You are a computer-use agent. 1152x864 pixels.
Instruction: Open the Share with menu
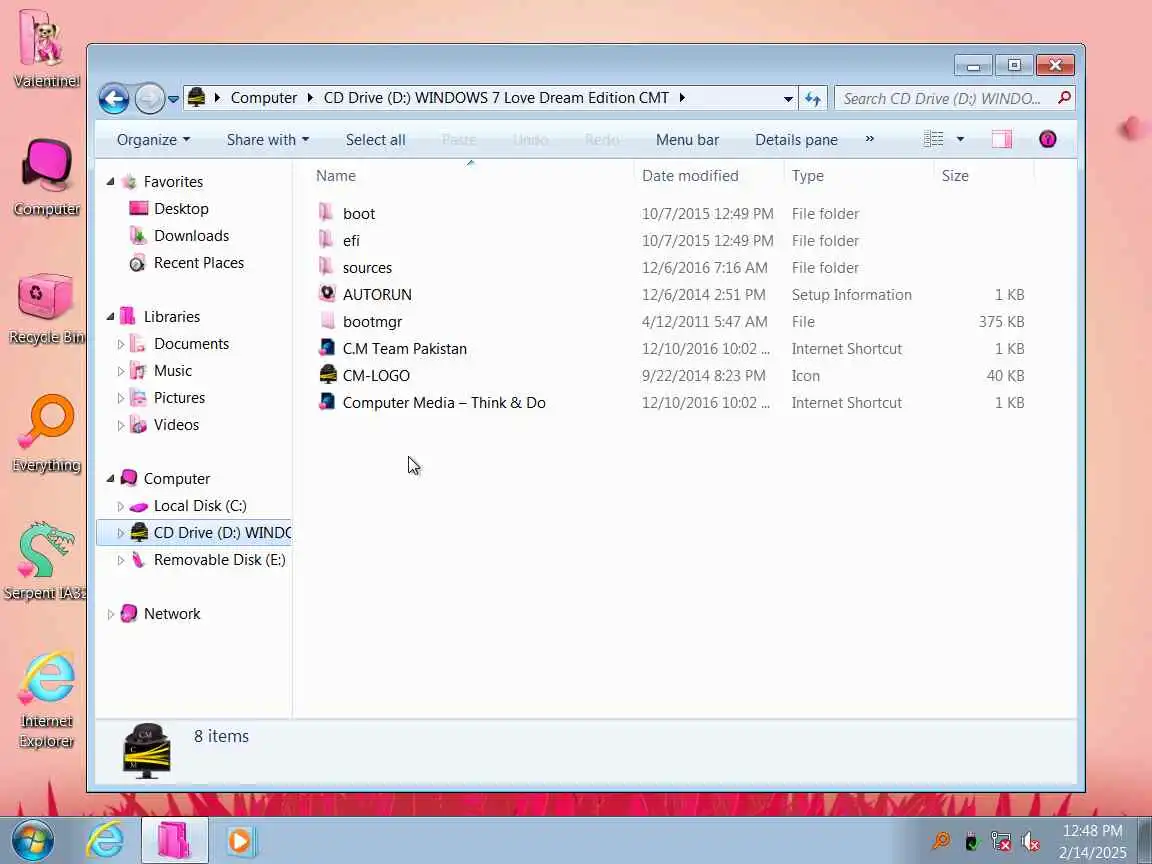pyautogui.click(x=267, y=140)
